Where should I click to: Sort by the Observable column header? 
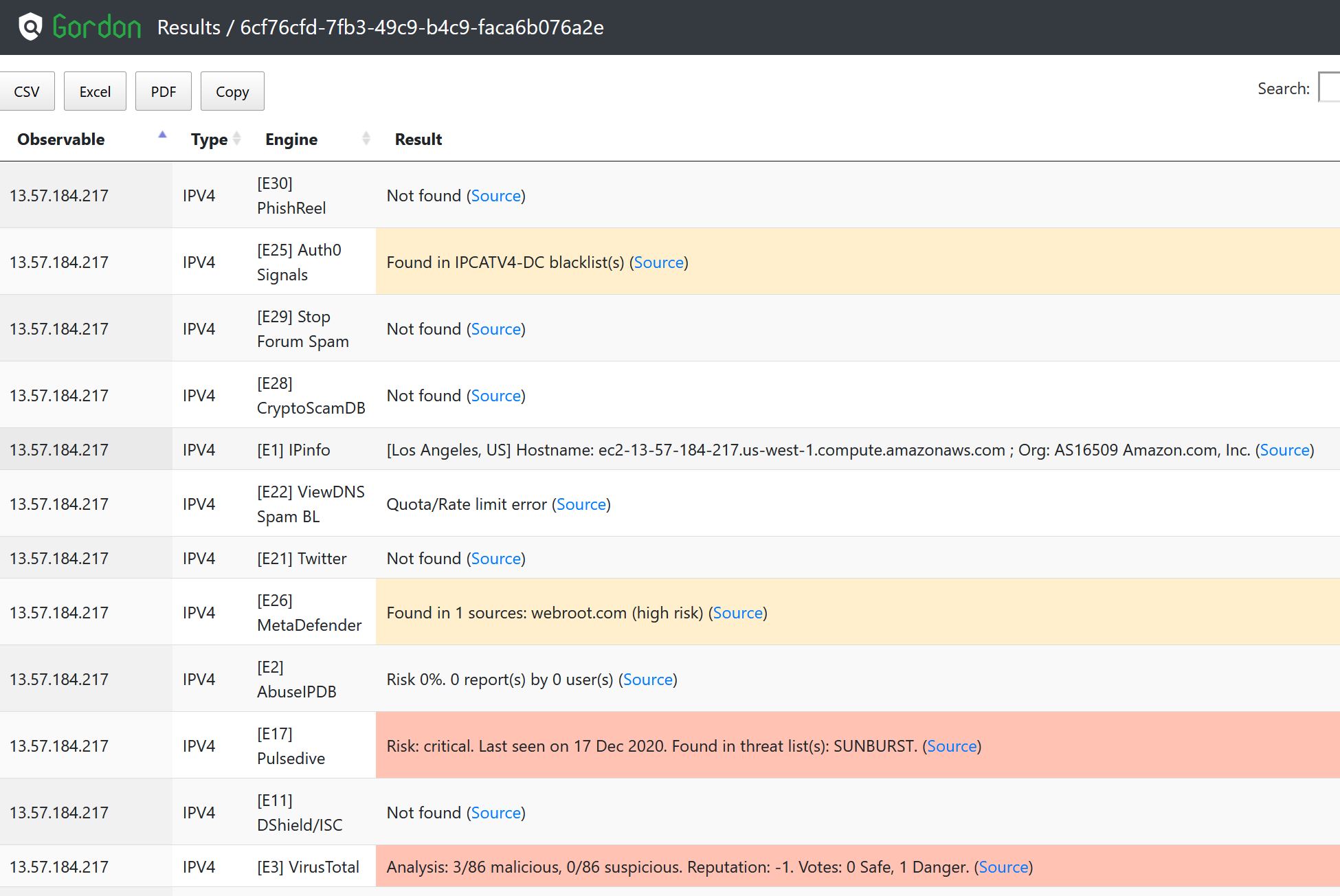point(86,139)
